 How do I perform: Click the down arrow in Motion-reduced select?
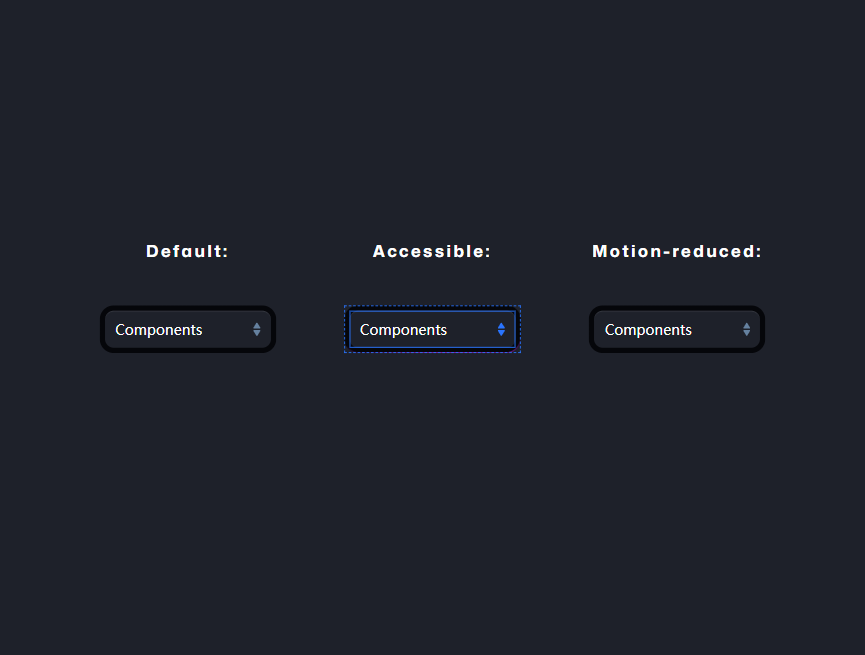(746, 333)
